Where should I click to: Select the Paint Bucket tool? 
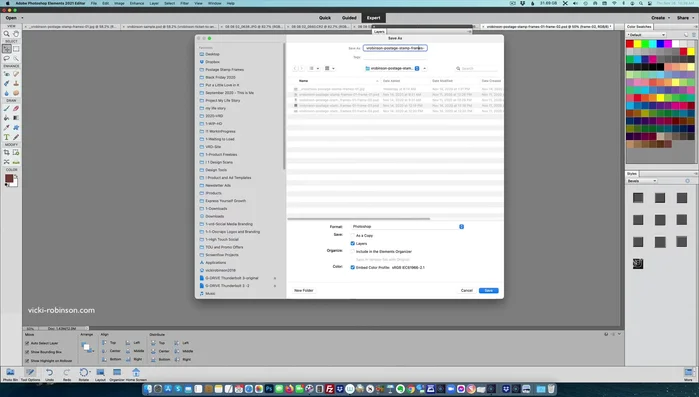[6, 118]
